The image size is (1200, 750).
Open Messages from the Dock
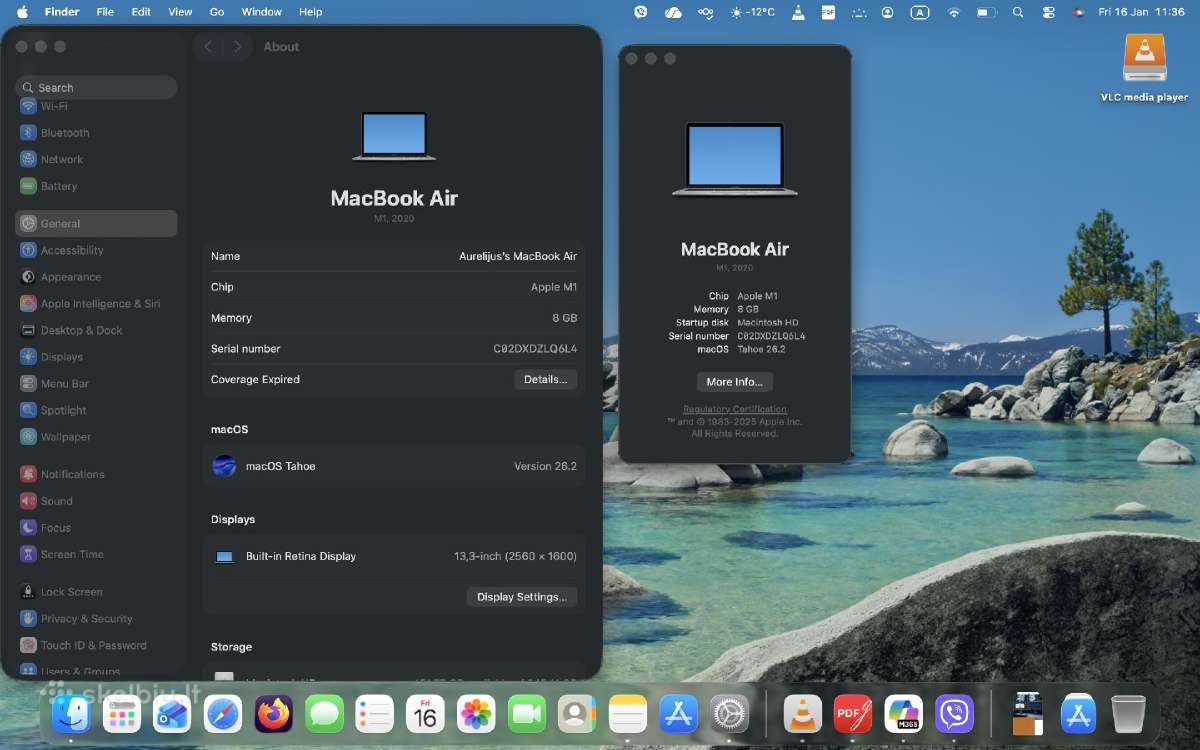click(x=324, y=714)
